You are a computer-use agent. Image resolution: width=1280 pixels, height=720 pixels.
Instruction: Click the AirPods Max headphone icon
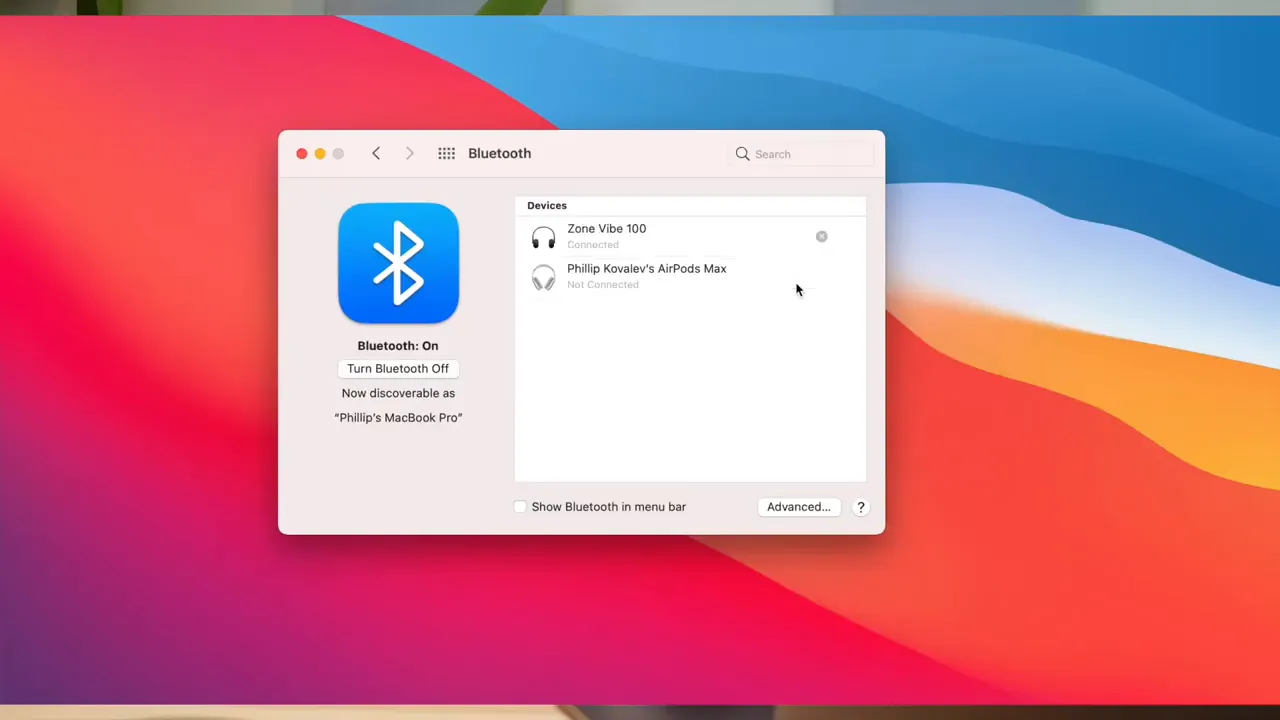point(543,277)
